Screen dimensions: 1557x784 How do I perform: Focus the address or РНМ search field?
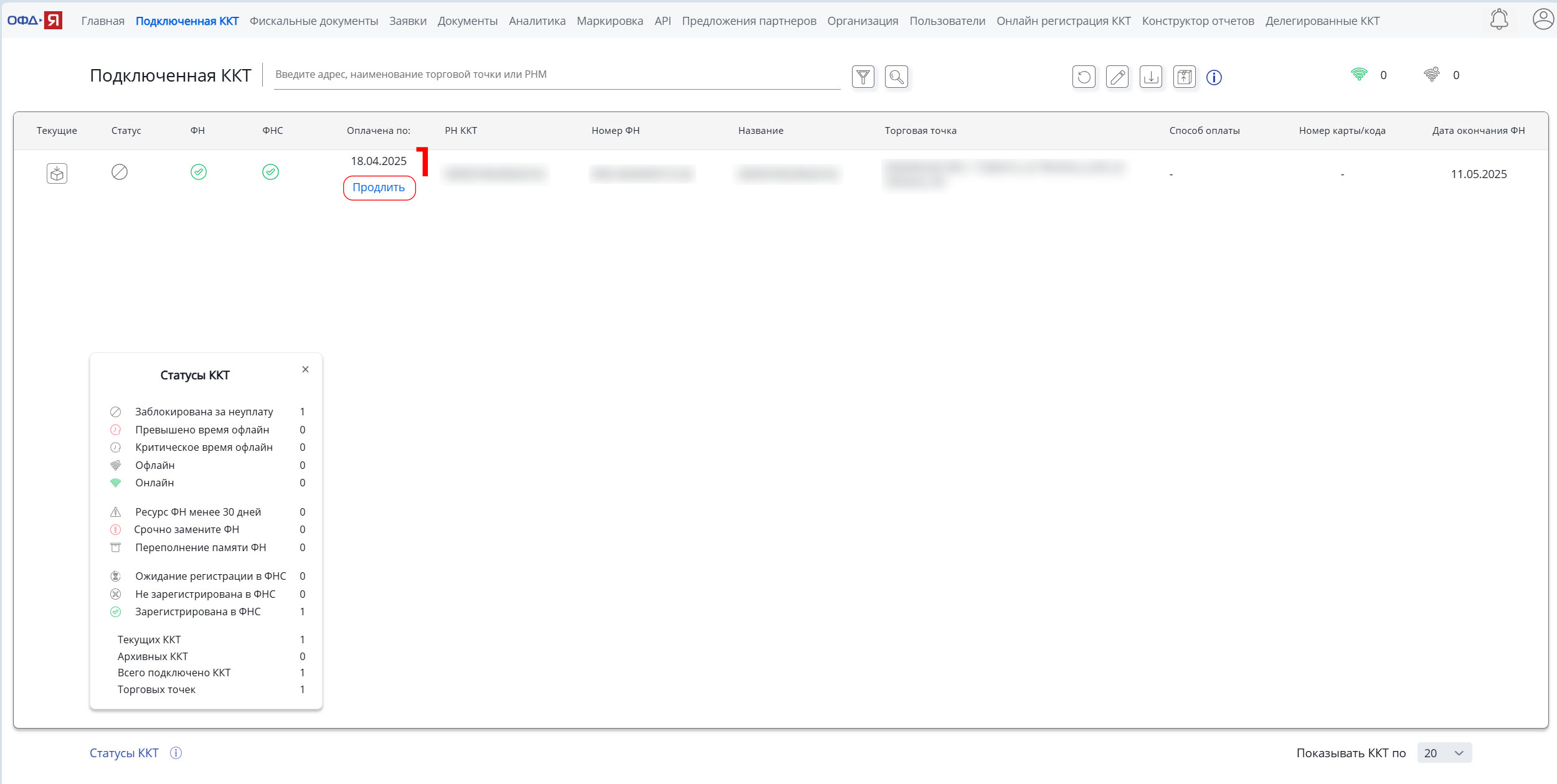[557, 75]
